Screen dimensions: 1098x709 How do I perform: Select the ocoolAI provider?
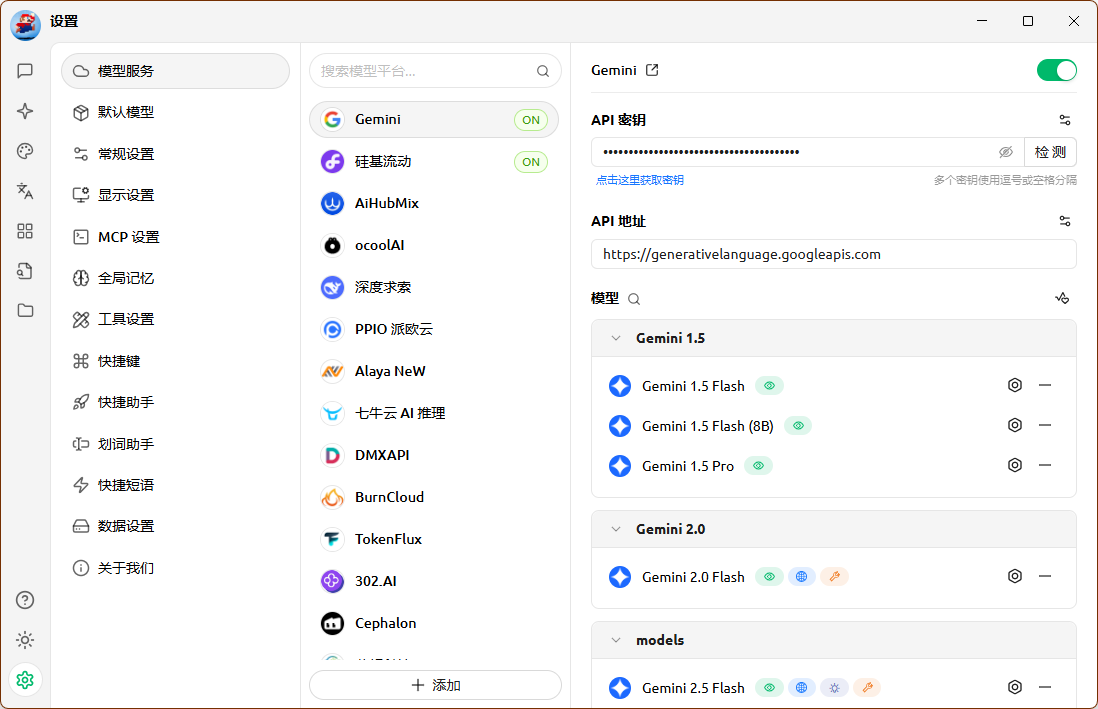pos(434,245)
